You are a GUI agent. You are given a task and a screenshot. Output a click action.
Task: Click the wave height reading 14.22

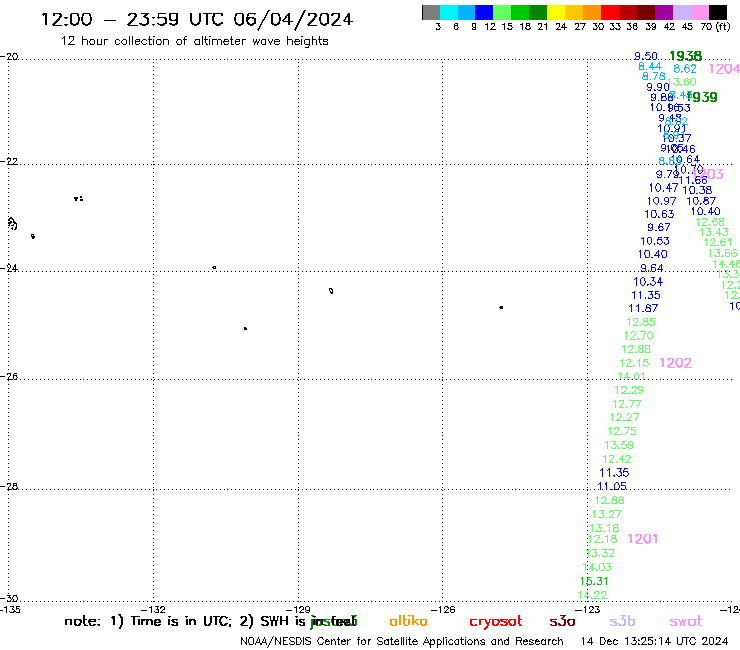[x=592, y=595]
